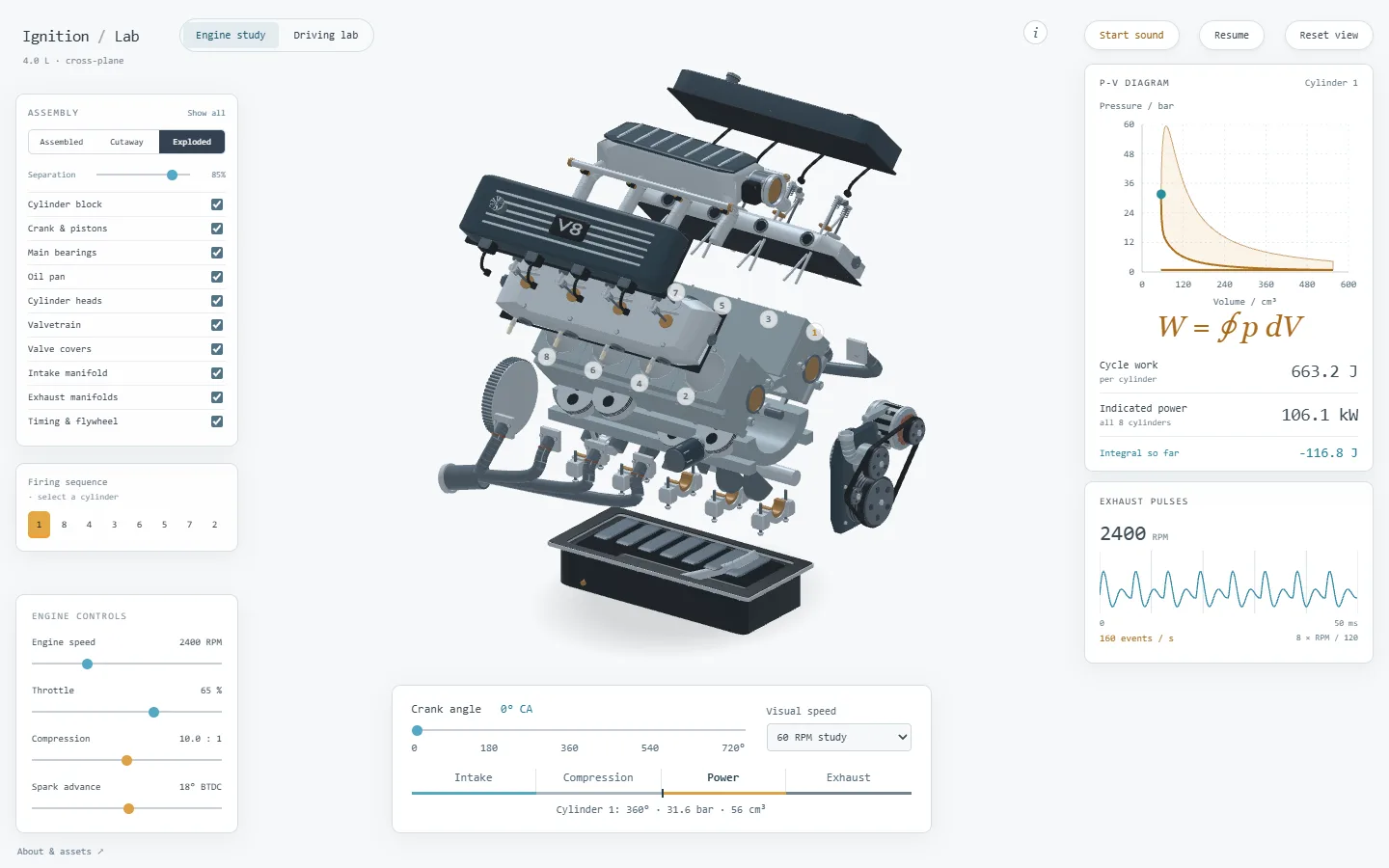Click the Compression ratio slider handle
This screenshot has width=1389, height=868.
(126, 760)
